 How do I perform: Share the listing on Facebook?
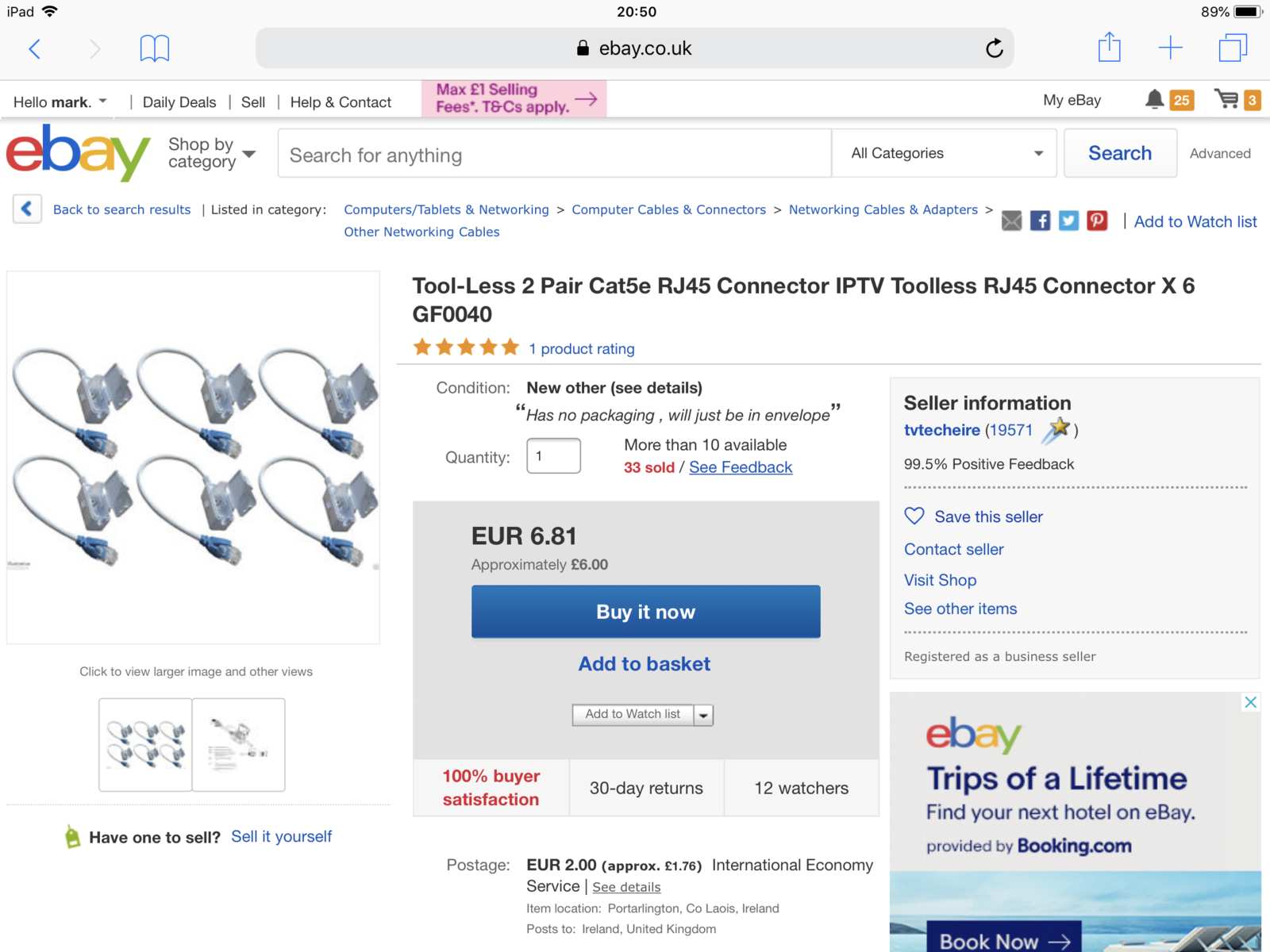click(1040, 221)
